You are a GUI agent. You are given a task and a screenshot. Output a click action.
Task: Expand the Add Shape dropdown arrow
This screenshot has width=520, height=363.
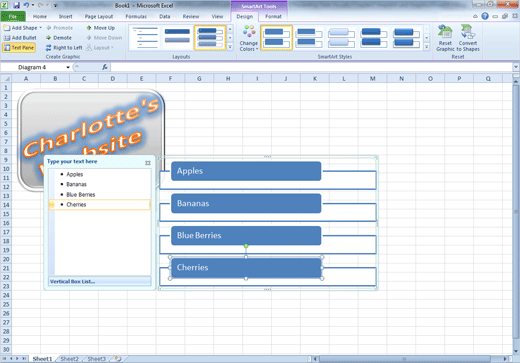point(41,28)
